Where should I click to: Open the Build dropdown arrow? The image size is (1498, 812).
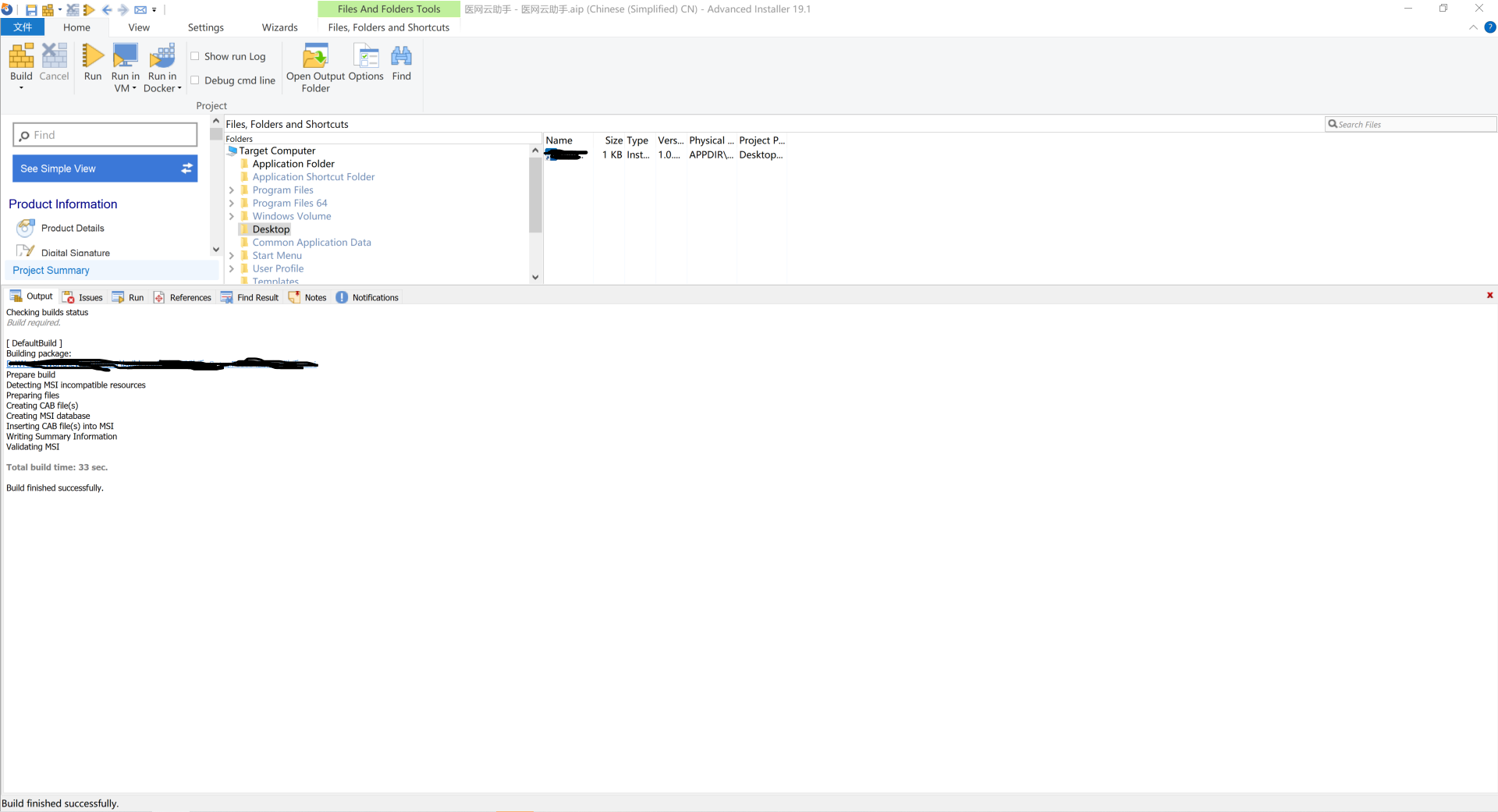(21, 88)
